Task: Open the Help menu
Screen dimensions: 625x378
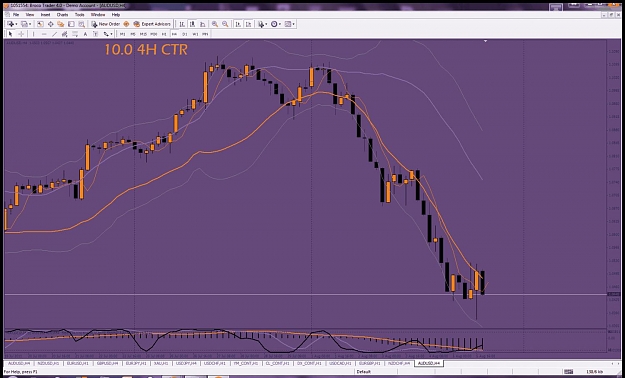Action: tap(116, 14)
